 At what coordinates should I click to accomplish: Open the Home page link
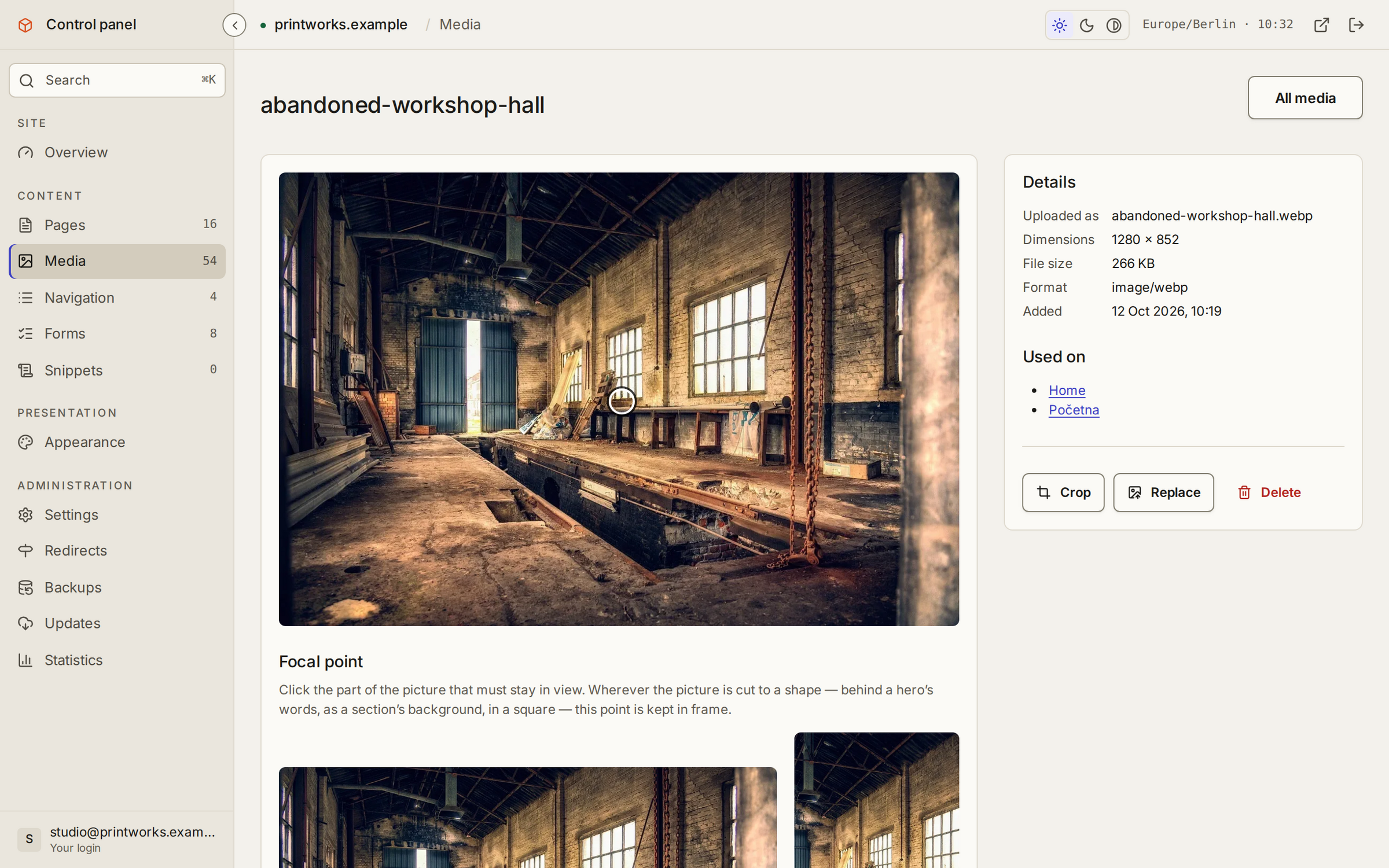coord(1067,391)
